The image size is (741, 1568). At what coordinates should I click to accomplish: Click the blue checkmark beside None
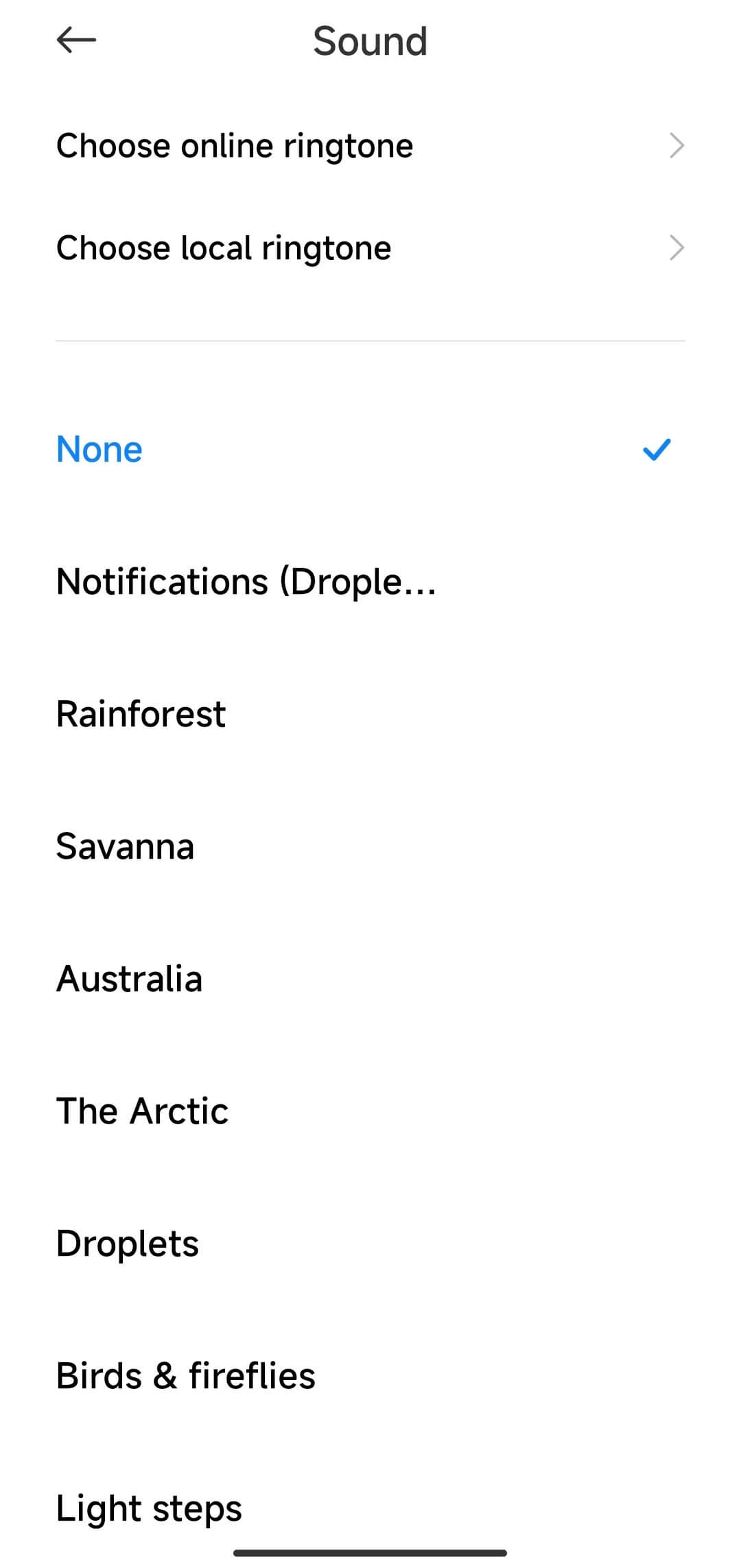(x=657, y=450)
